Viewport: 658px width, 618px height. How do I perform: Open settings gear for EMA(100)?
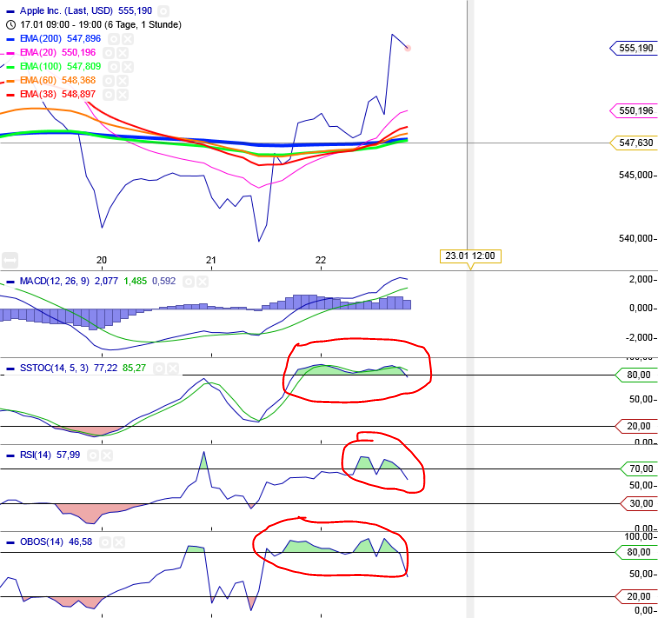tap(114, 67)
